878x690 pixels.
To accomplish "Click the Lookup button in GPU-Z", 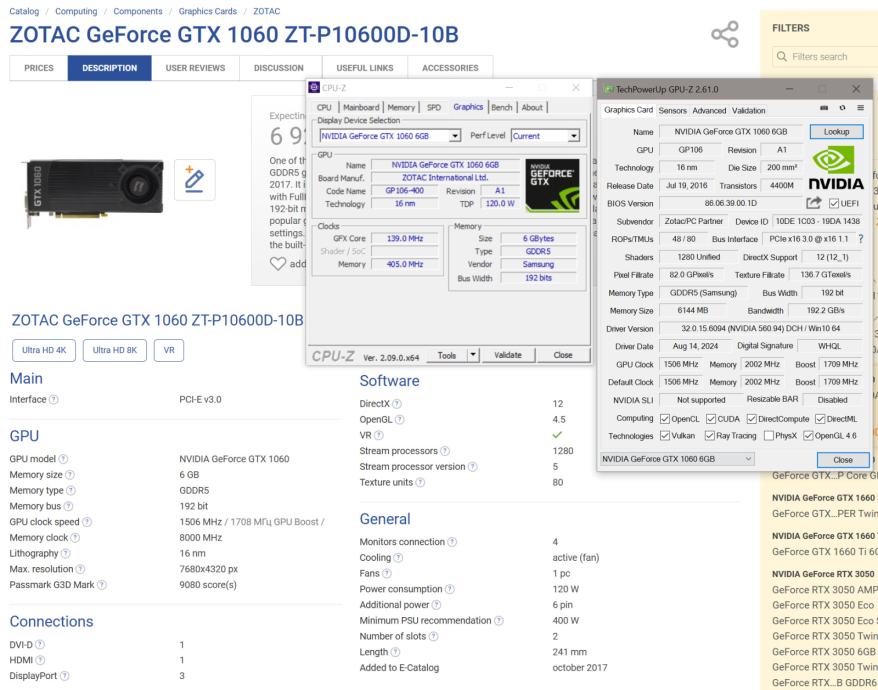I will [836, 132].
